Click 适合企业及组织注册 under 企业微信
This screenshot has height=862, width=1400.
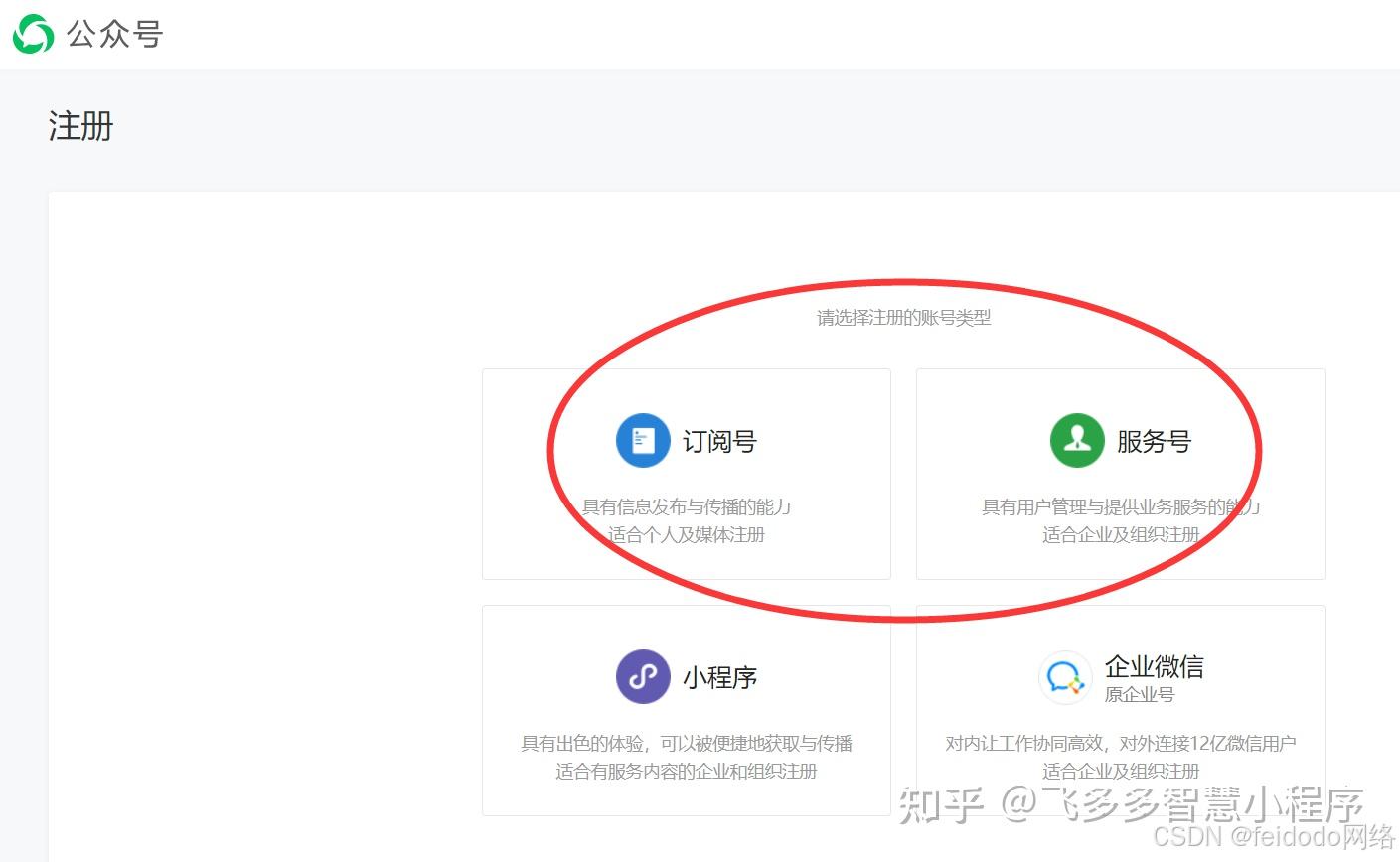coord(1121,771)
